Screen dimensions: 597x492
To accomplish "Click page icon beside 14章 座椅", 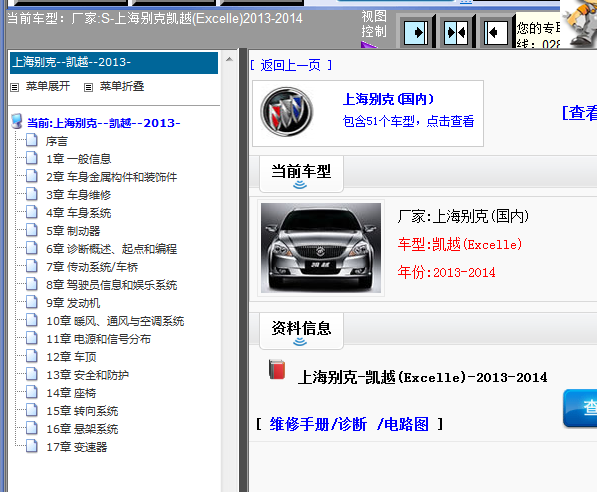I will point(32,392).
